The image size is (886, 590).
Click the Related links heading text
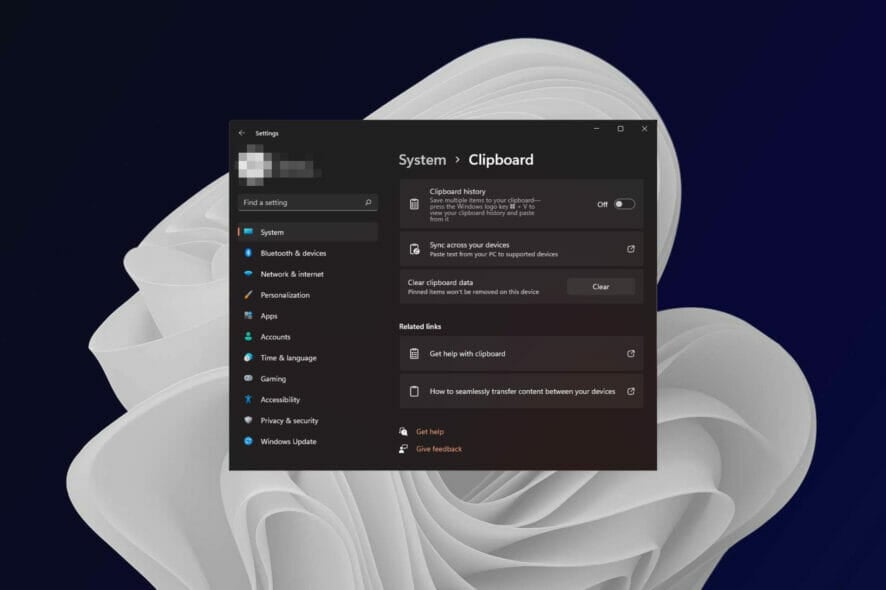click(x=420, y=326)
